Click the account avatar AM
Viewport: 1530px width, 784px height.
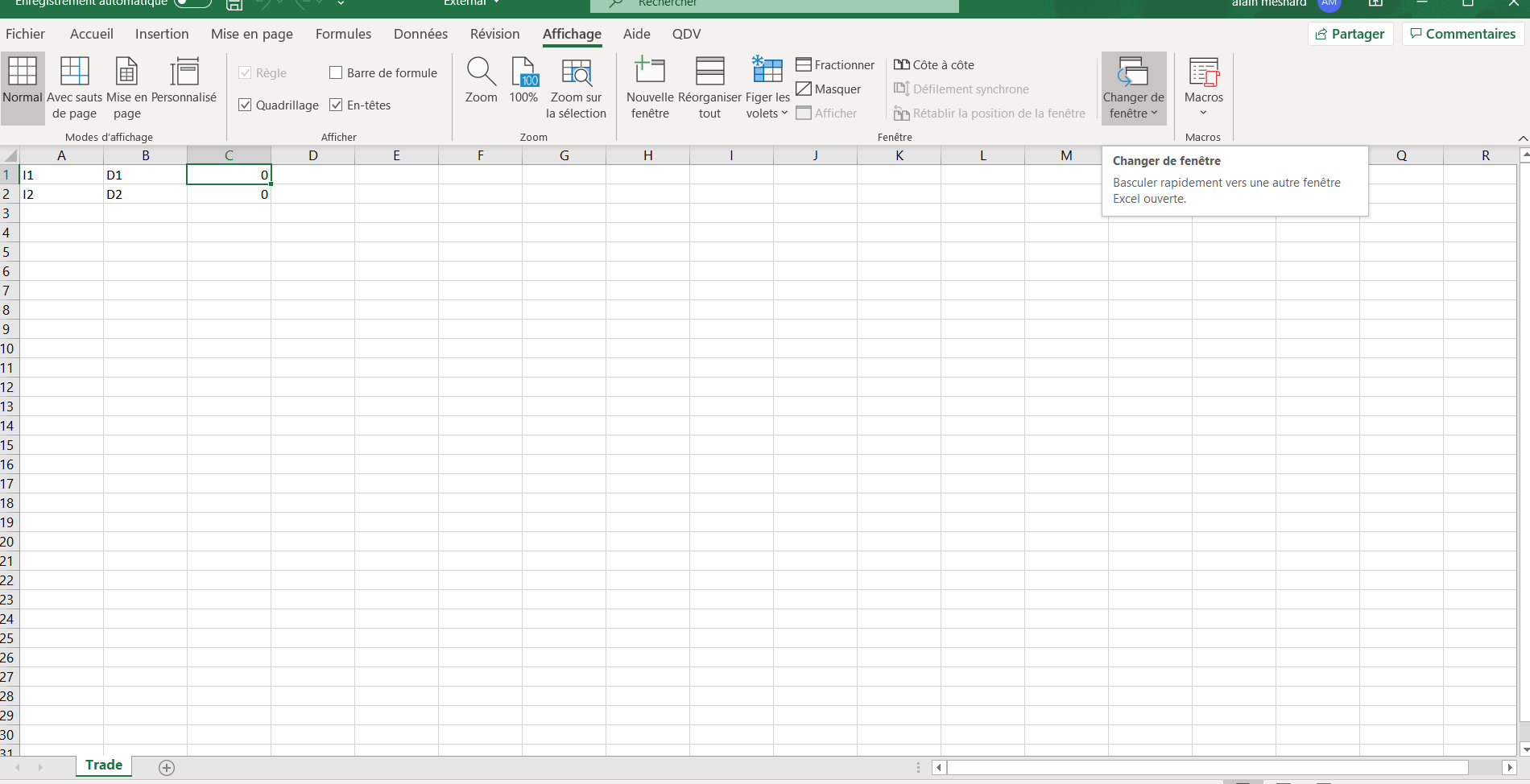click(x=1329, y=4)
